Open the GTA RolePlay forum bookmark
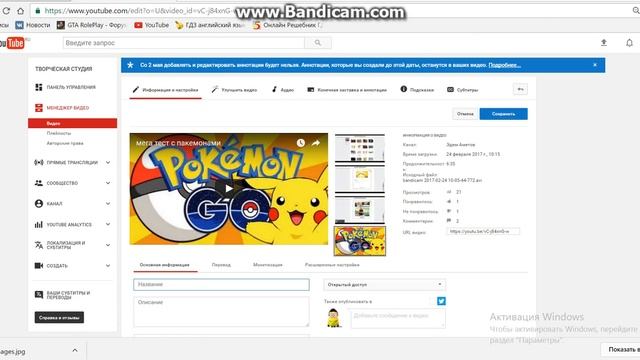This screenshot has height=360, width=640. coord(91,25)
